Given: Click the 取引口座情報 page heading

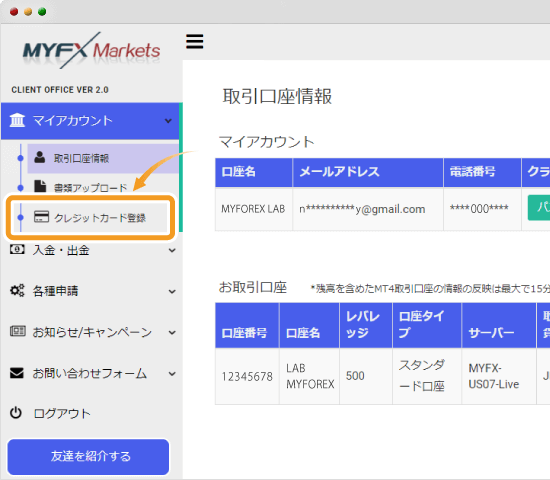Looking at the screenshot, I should pyautogui.click(x=277, y=96).
